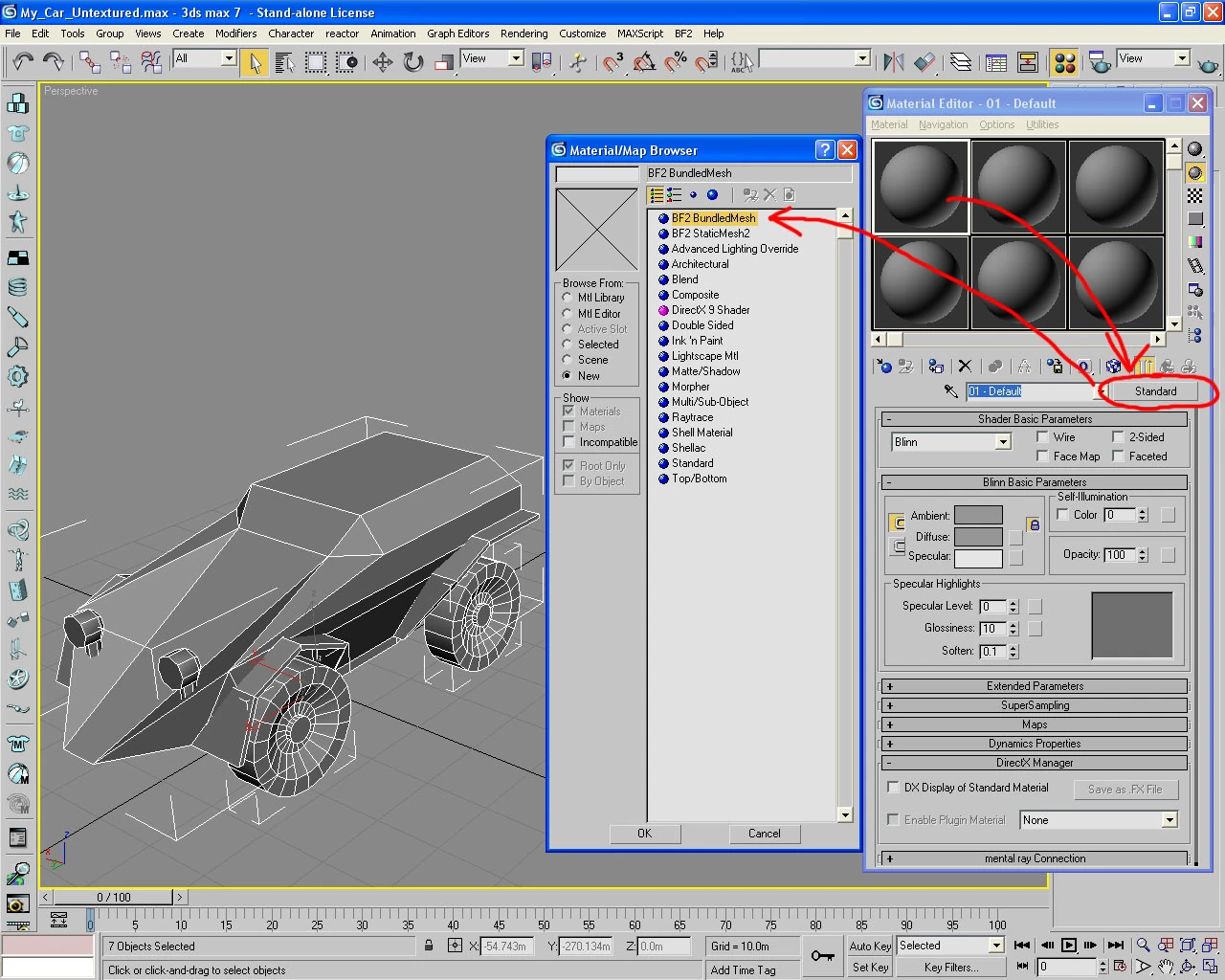Select the Rotate tool in main toolbar

(x=413, y=63)
